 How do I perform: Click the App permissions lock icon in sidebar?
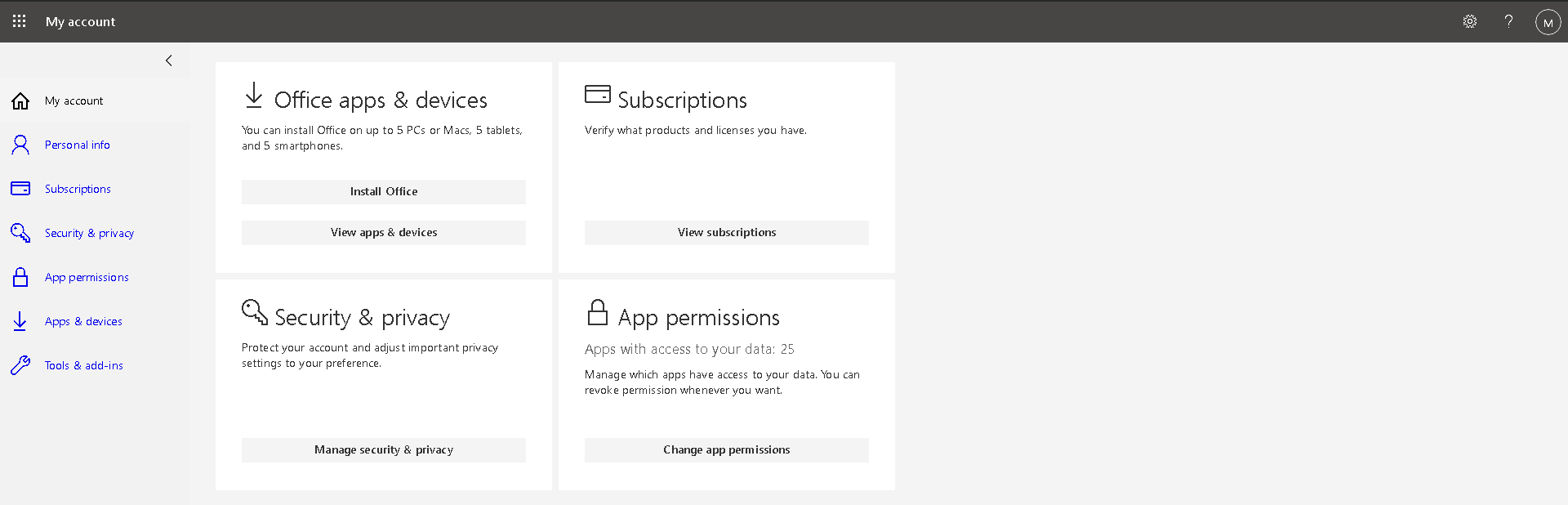coord(20,277)
